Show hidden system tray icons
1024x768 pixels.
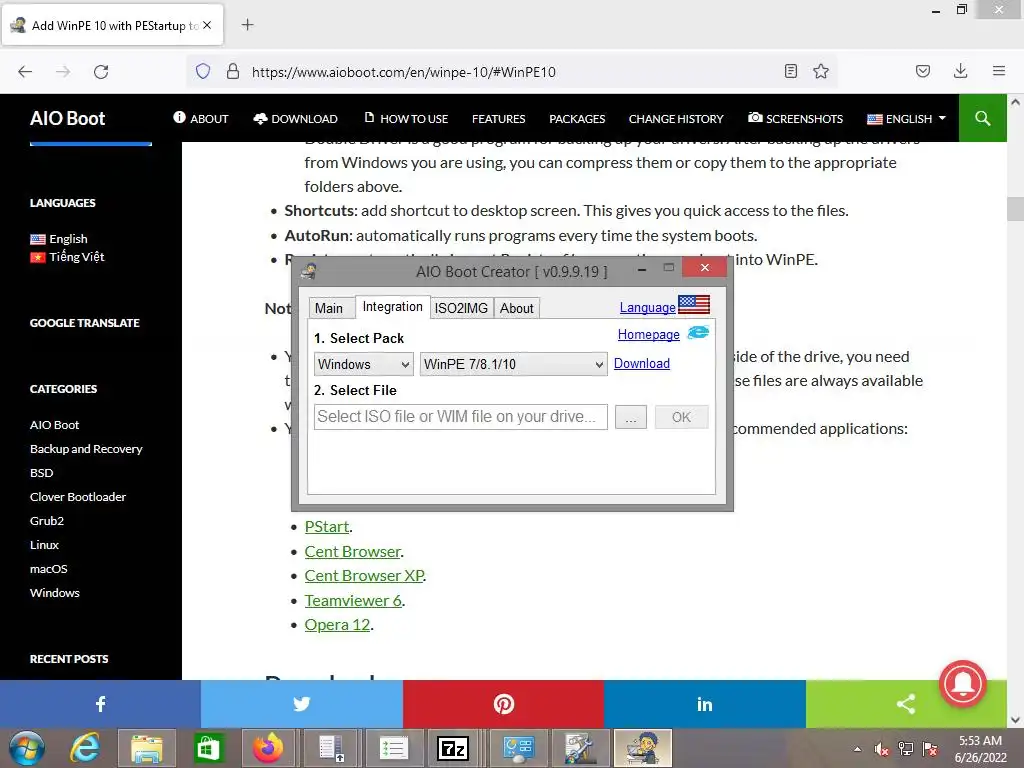pos(857,749)
